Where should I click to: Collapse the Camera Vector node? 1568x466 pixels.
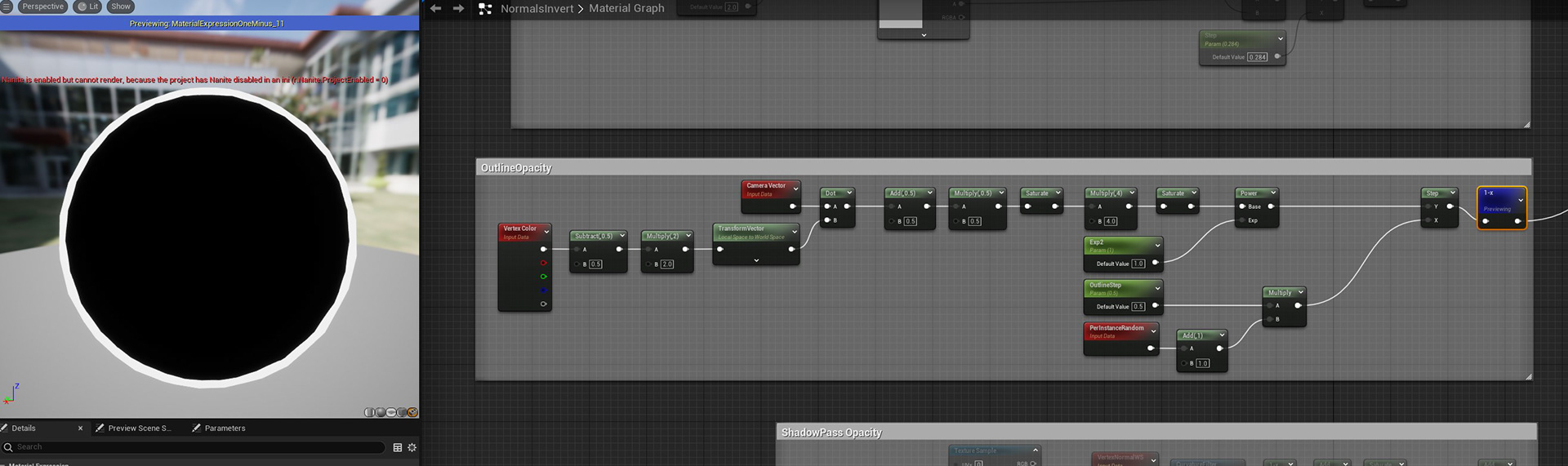pos(795,189)
